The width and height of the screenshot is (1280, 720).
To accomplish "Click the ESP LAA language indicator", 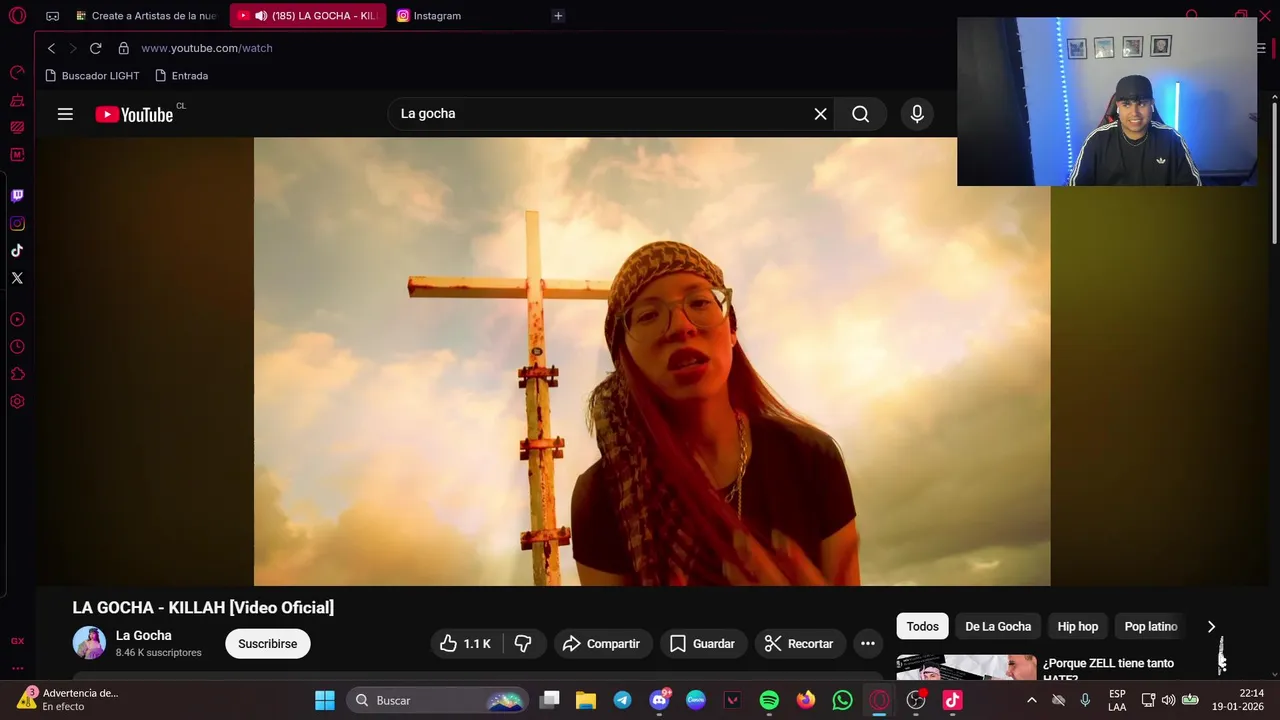I will 1117,700.
